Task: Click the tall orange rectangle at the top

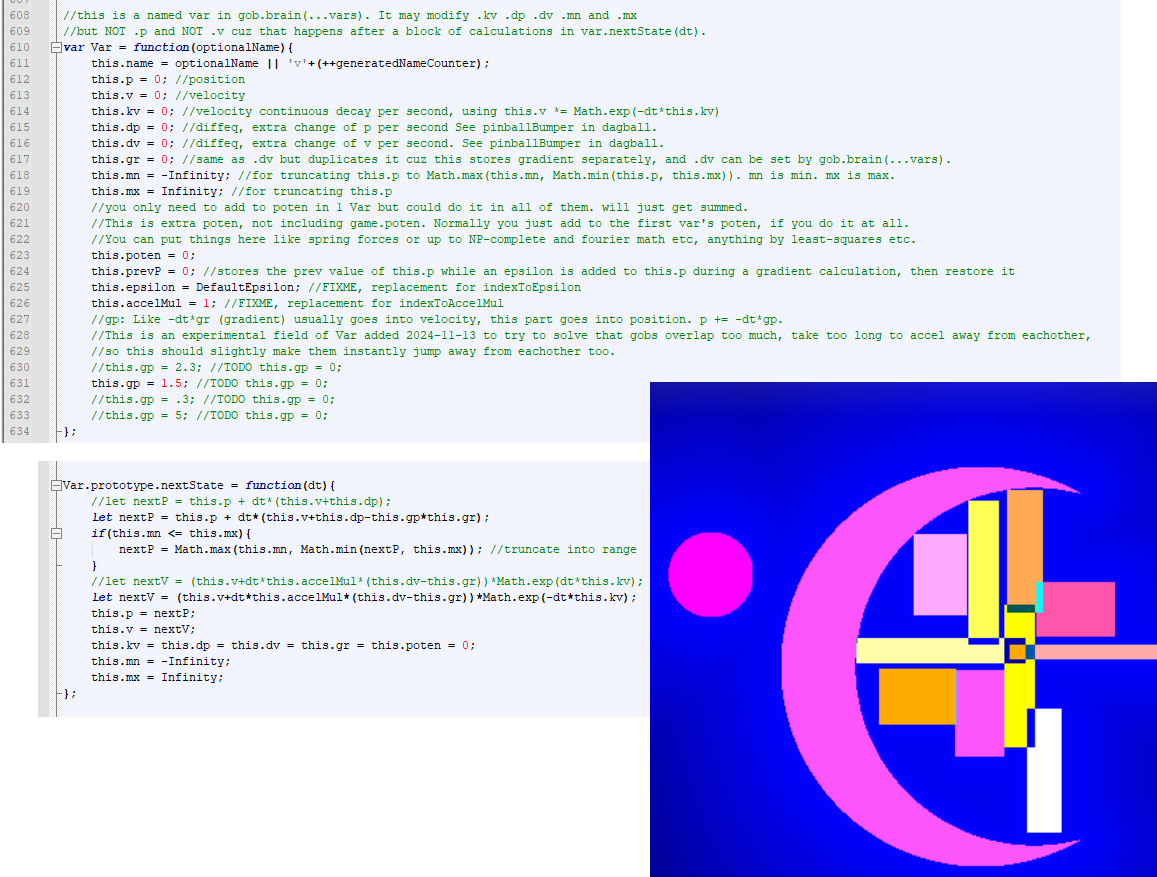Action: click(1025, 548)
